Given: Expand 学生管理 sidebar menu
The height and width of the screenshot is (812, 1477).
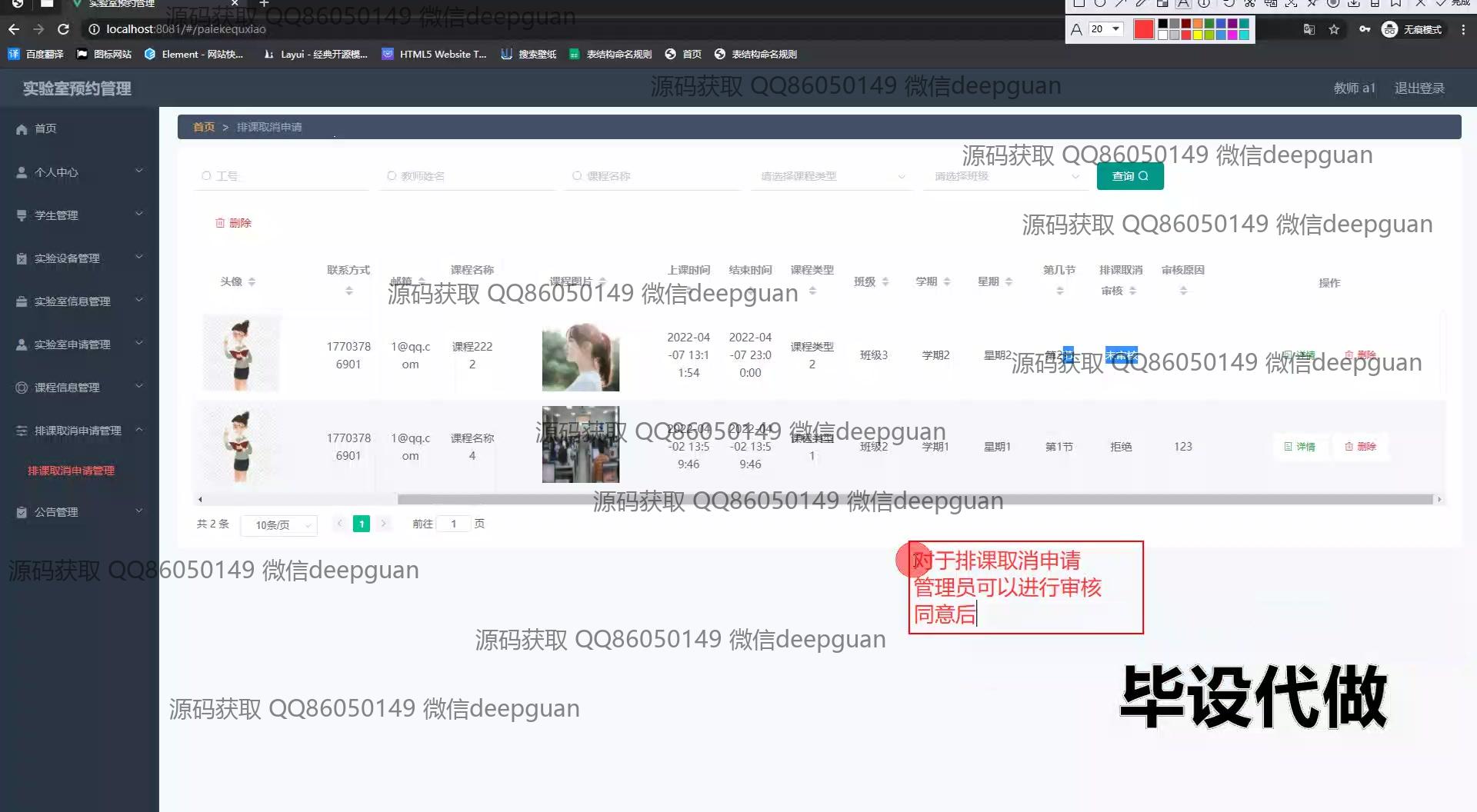Looking at the screenshot, I should (x=79, y=215).
